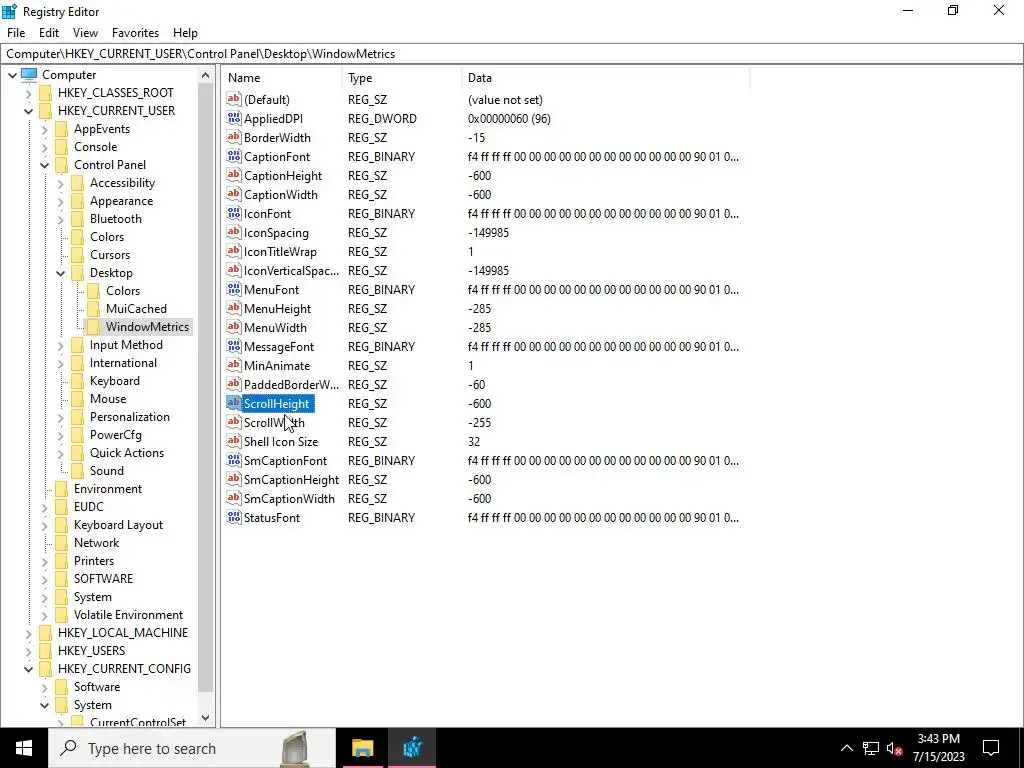Click the Registry Editor title bar icon
Image resolution: width=1024 pixels, height=768 pixels.
pyautogui.click(x=10, y=11)
